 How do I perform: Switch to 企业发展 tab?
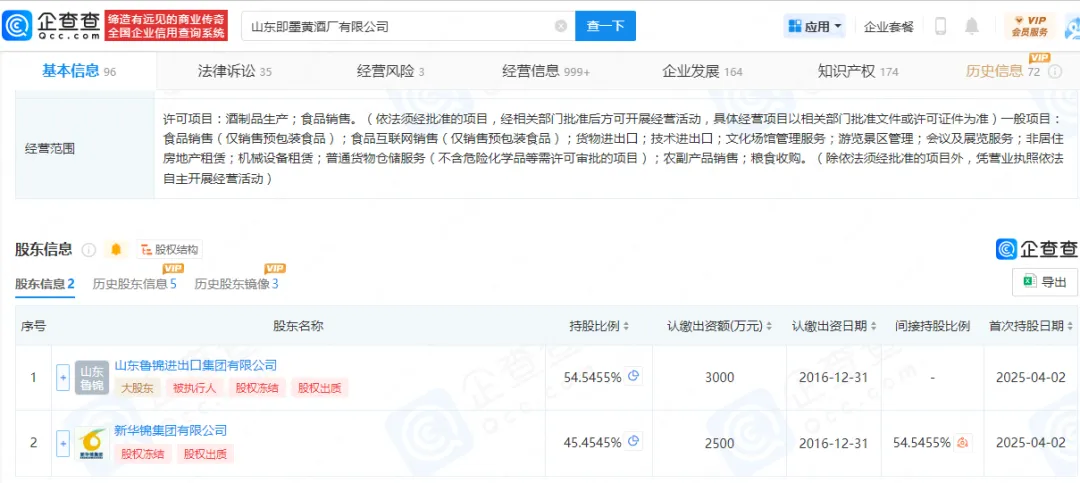coord(702,71)
